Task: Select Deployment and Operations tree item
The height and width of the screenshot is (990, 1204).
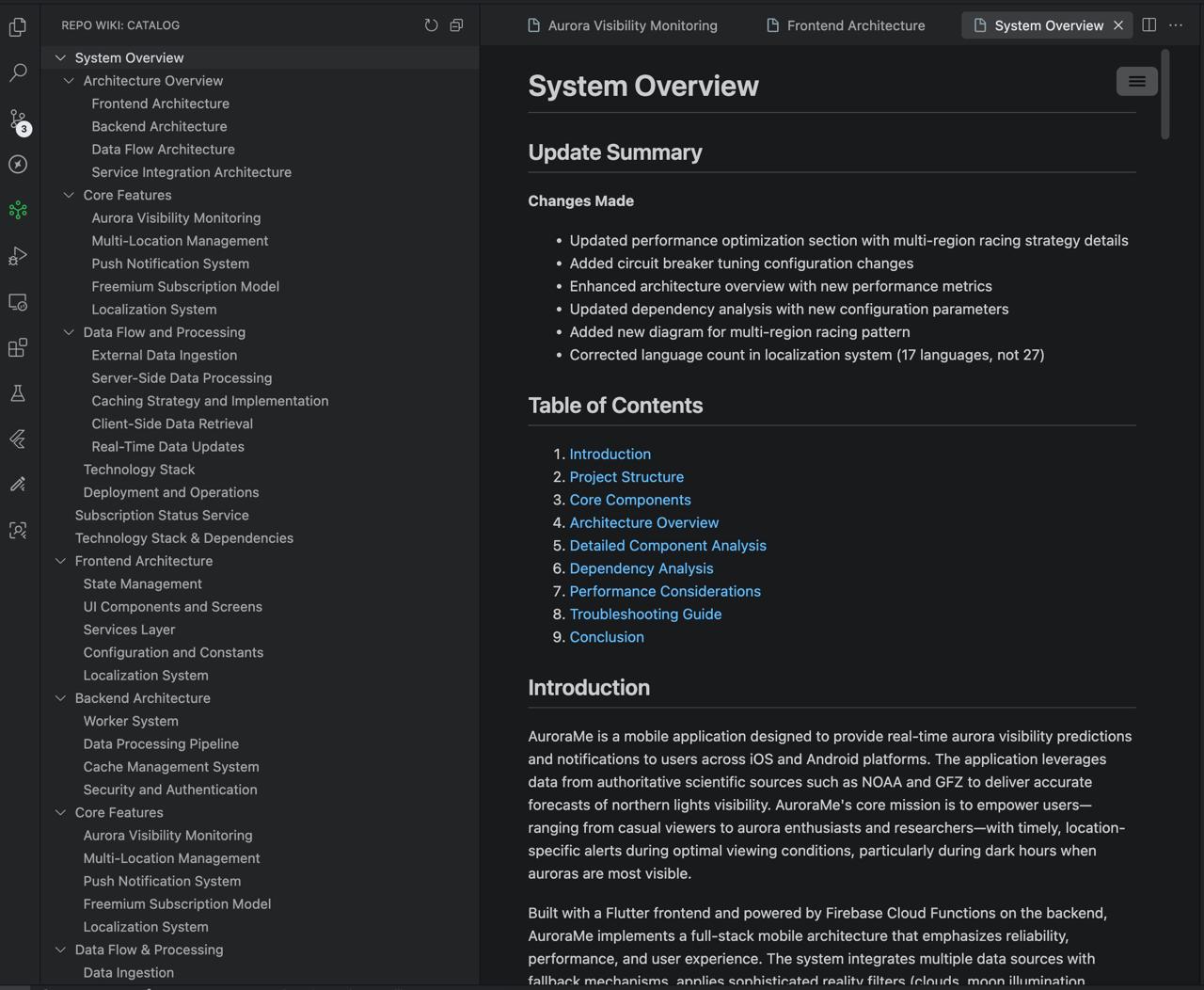Action: coord(171,492)
